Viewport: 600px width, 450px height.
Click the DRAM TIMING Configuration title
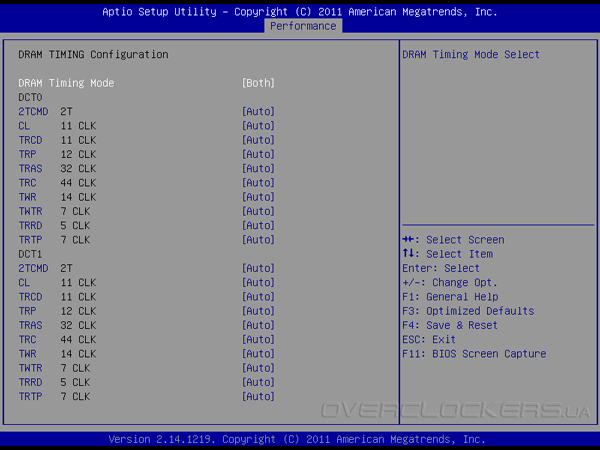click(93, 55)
